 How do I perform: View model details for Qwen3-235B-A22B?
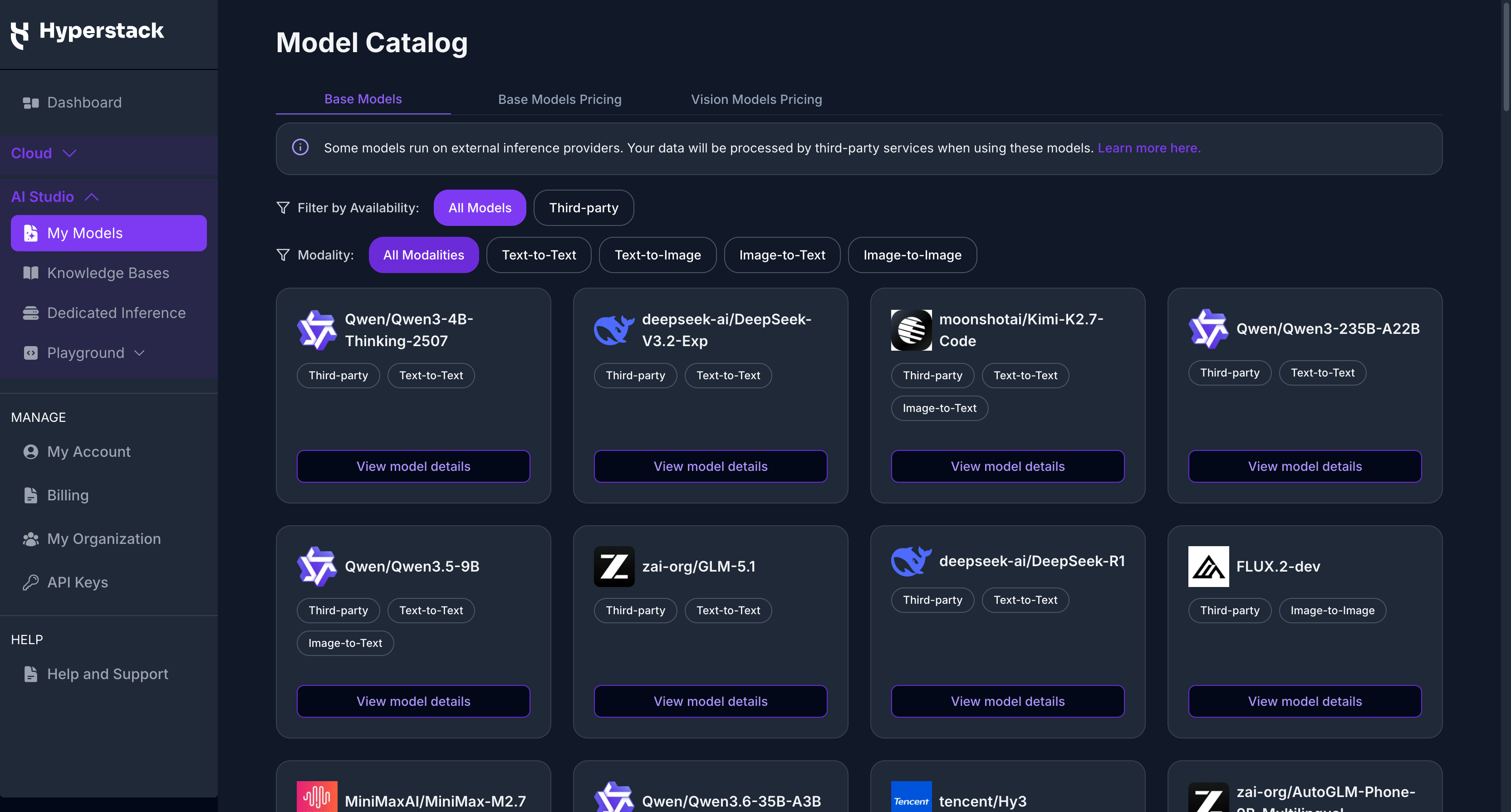(1305, 466)
